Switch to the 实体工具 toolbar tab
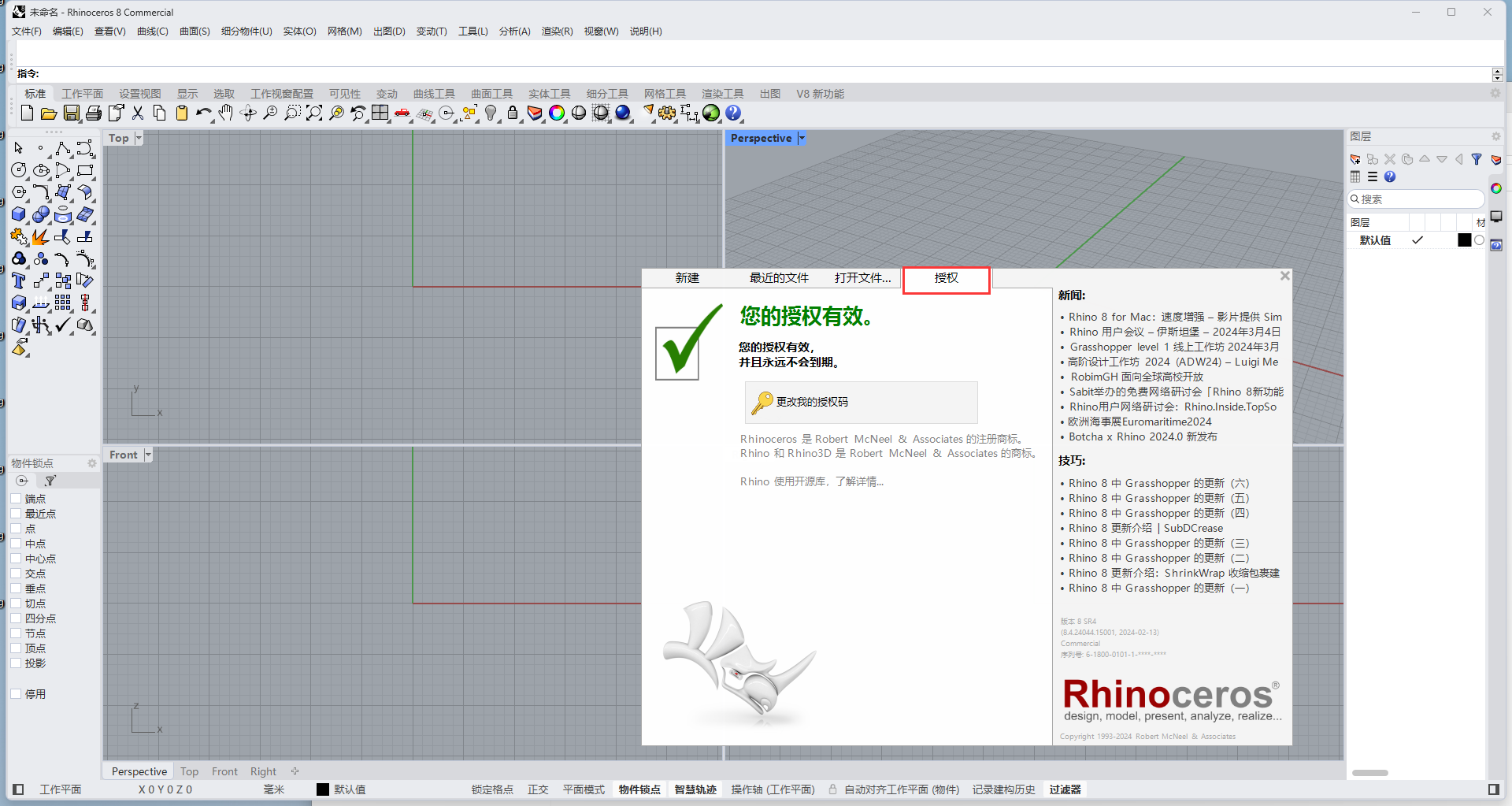The height and width of the screenshot is (806, 1512). pyautogui.click(x=550, y=94)
